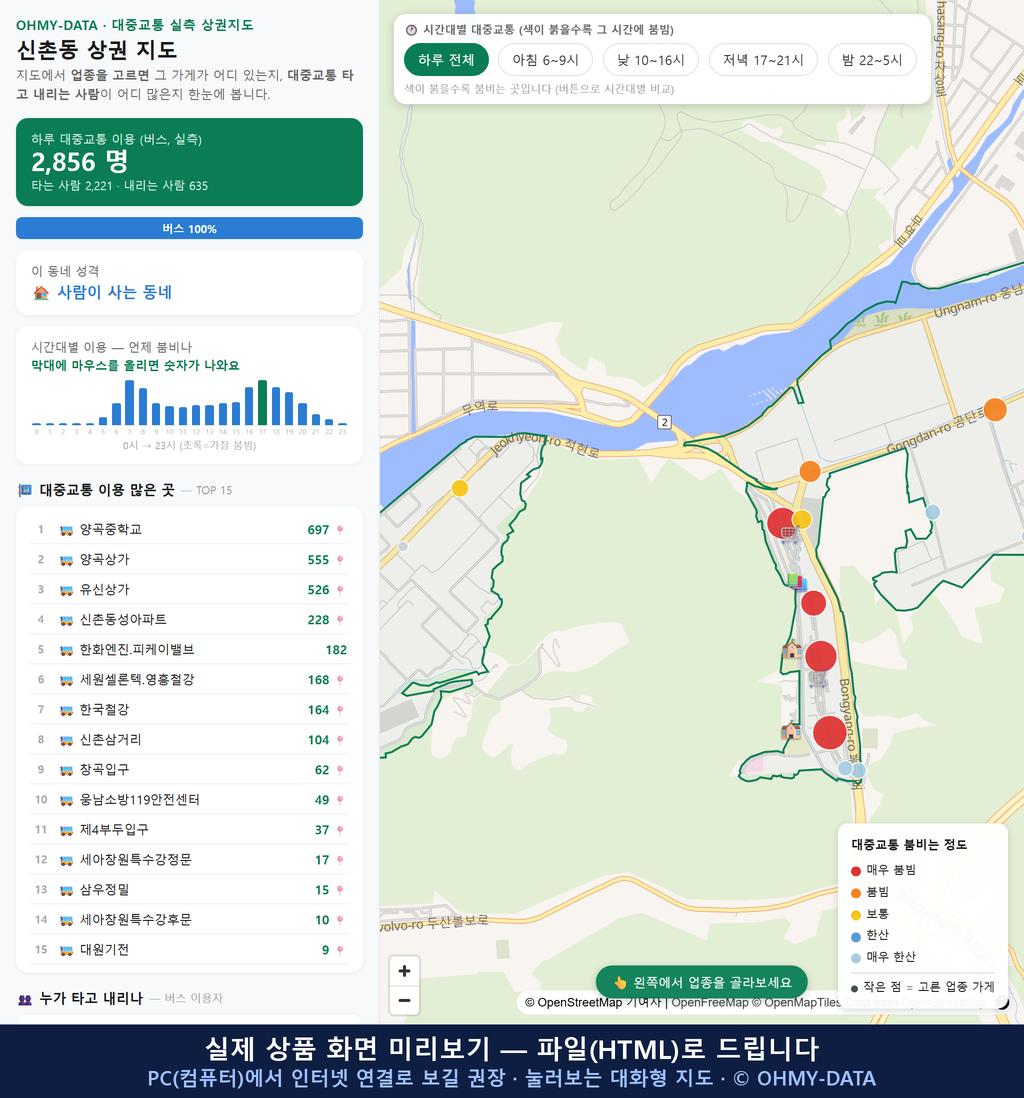Click the 182 count for 한화엔진.피케이밸브
This screenshot has width=1024, height=1098.
coord(336,650)
